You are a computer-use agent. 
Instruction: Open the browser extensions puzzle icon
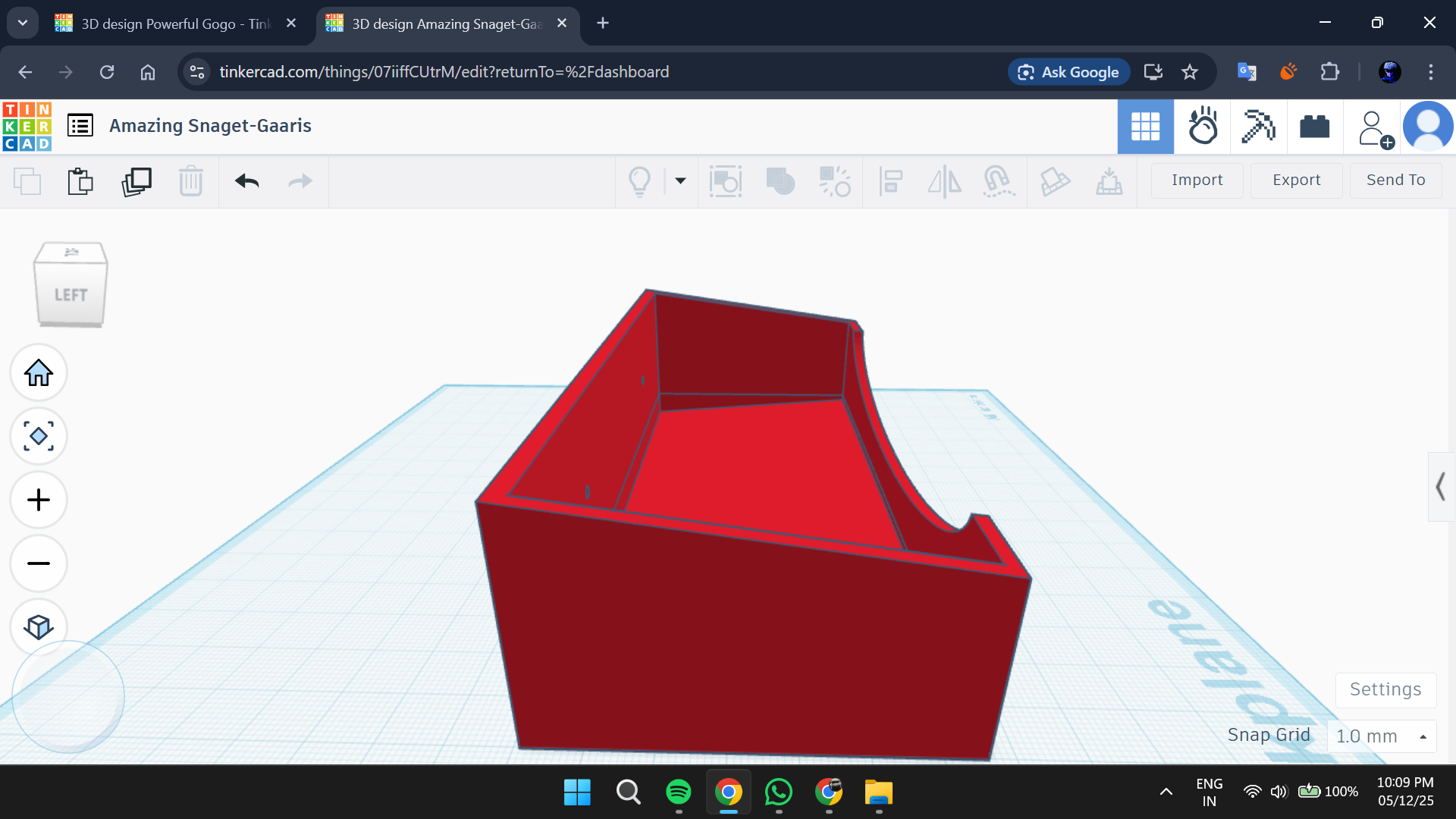[x=1329, y=72]
